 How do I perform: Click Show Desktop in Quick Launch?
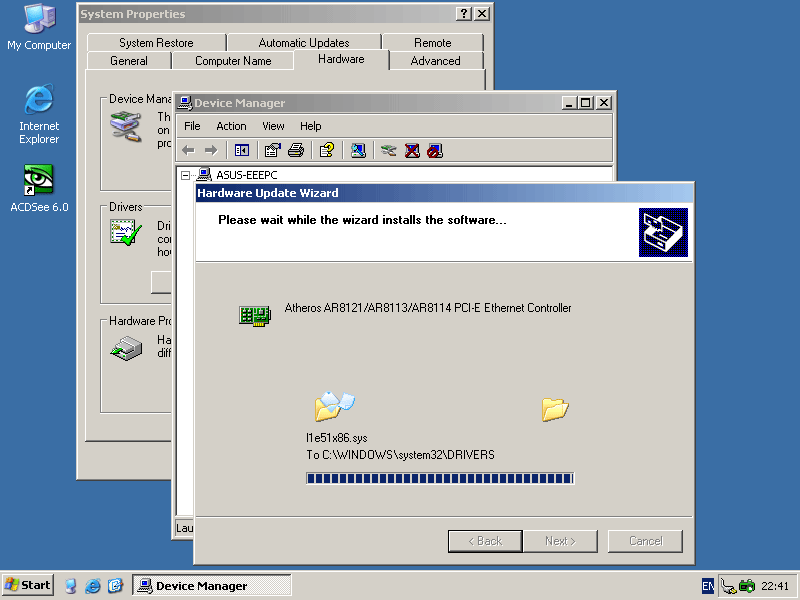click(x=71, y=586)
